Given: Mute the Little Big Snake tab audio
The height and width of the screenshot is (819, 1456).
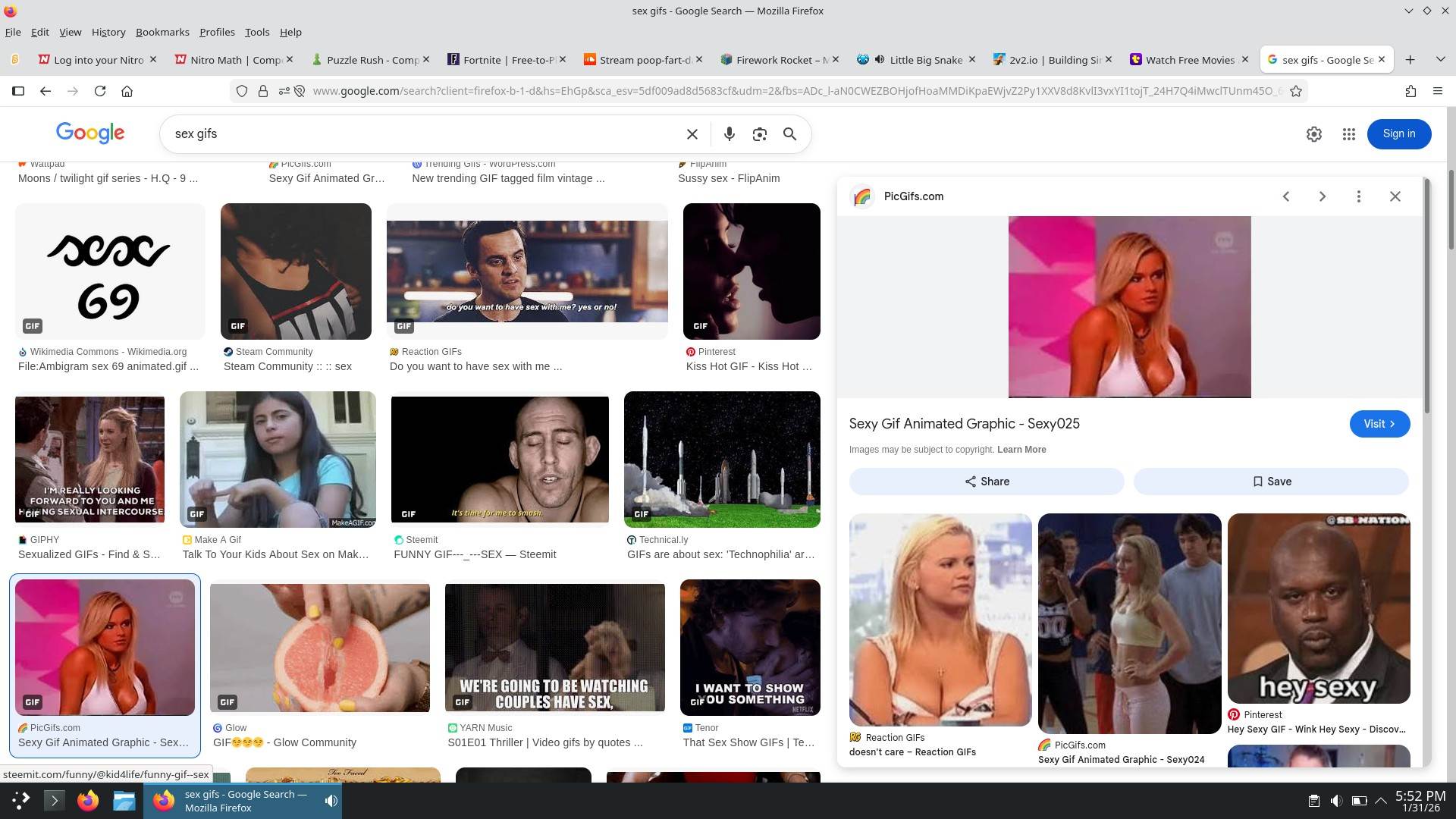Looking at the screenshot, I should pos(880,60).
